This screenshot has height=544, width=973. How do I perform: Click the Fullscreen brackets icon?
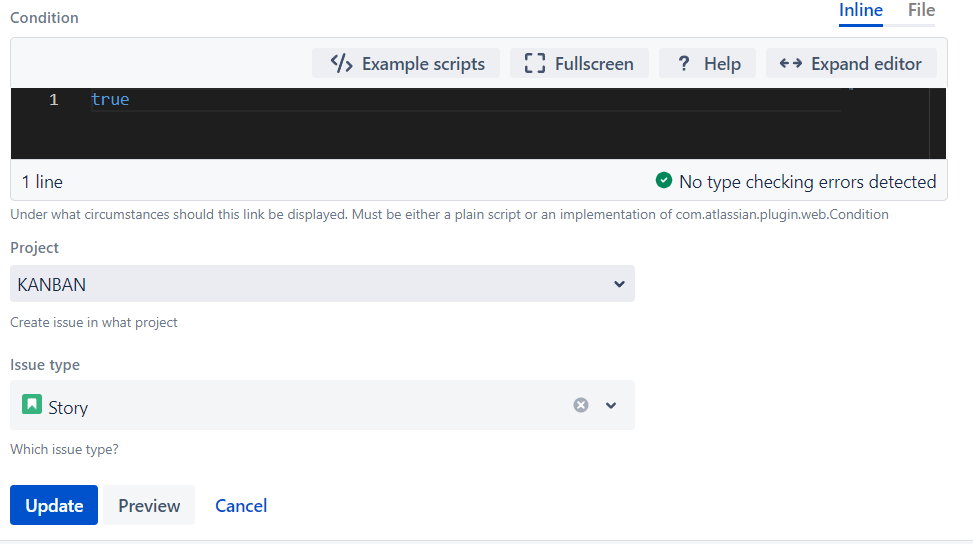[x=534, y=64]
